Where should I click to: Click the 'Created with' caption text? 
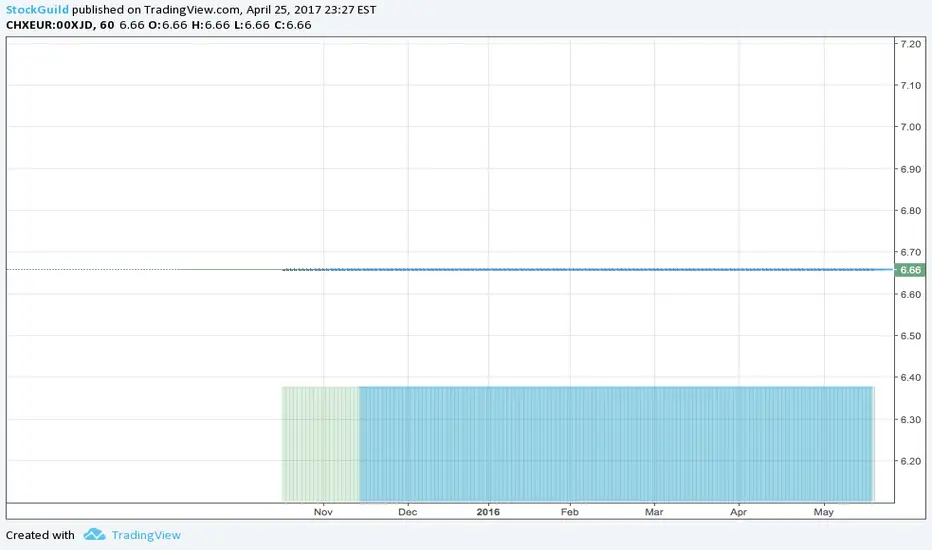(x=40, y=535)
